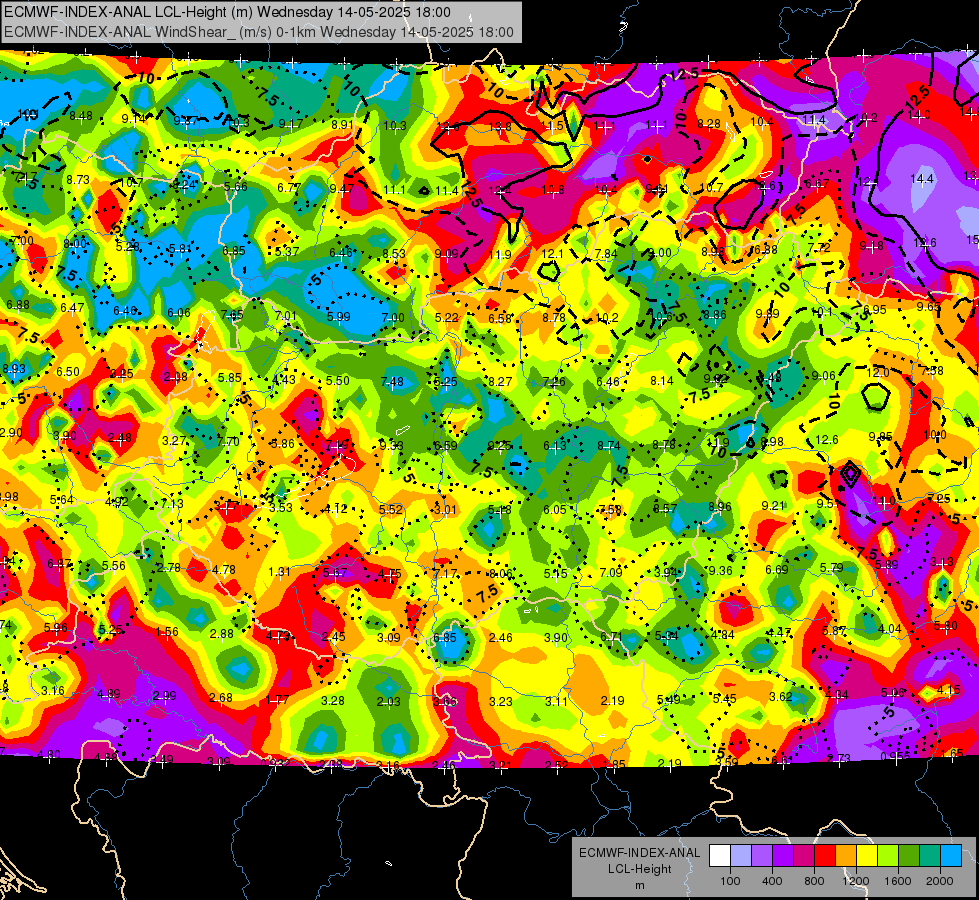Select the 1.31 value on the map
Viewport: 979px width, 900px height.
[x=279, y=571]
